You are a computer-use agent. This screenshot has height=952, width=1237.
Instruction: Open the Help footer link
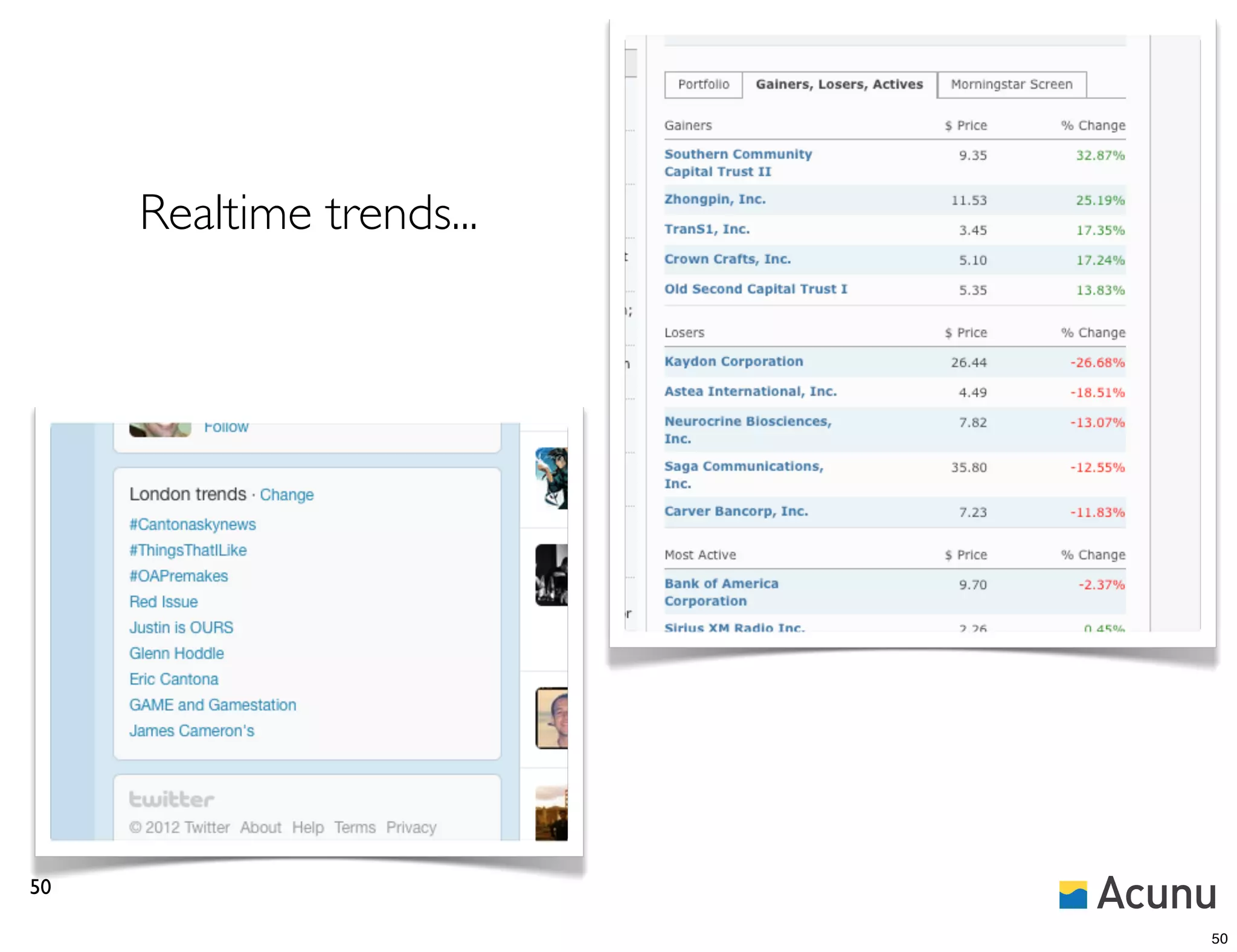[308, 828]
